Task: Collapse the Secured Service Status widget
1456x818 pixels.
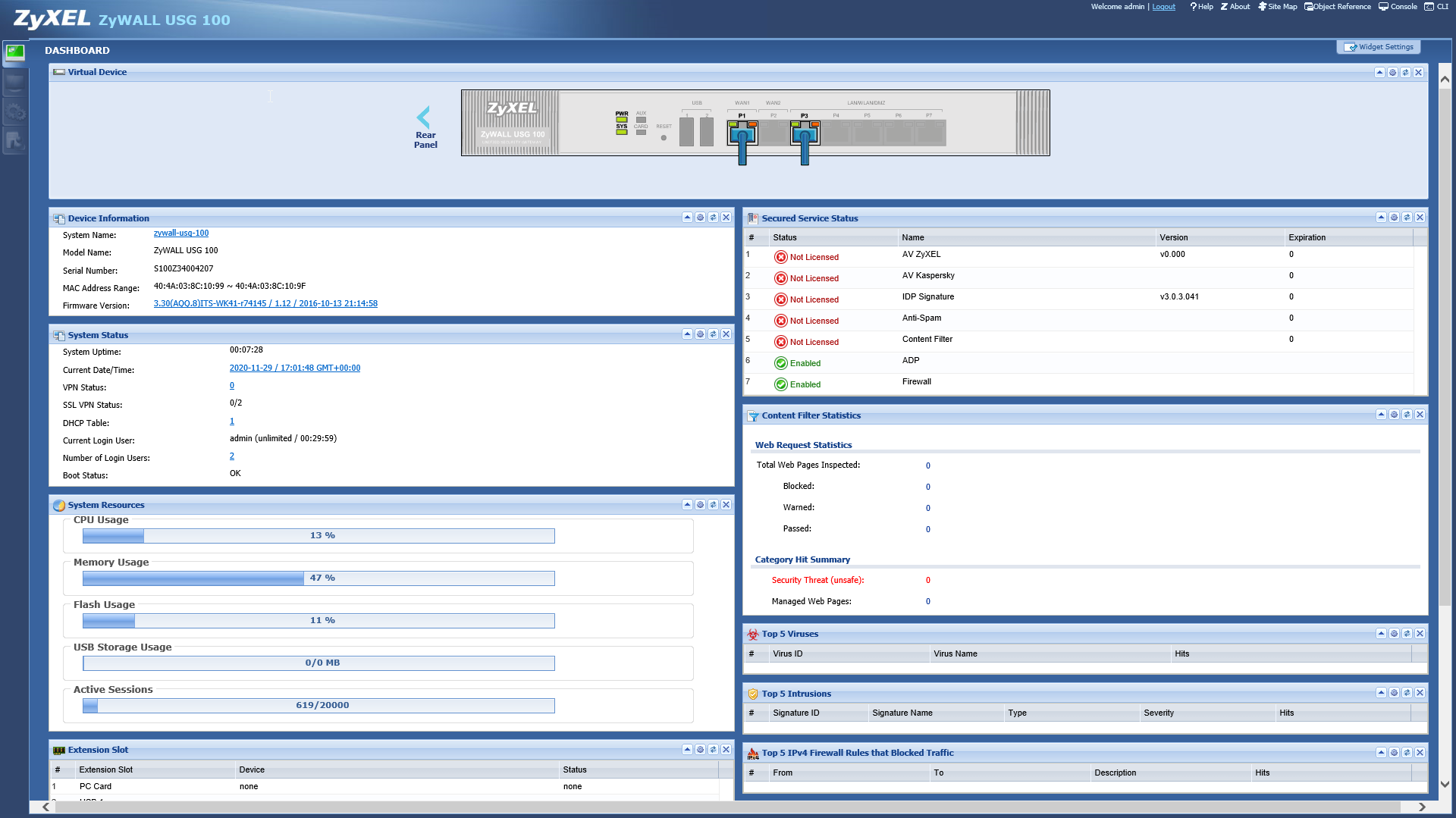Action: point(1381,218)
